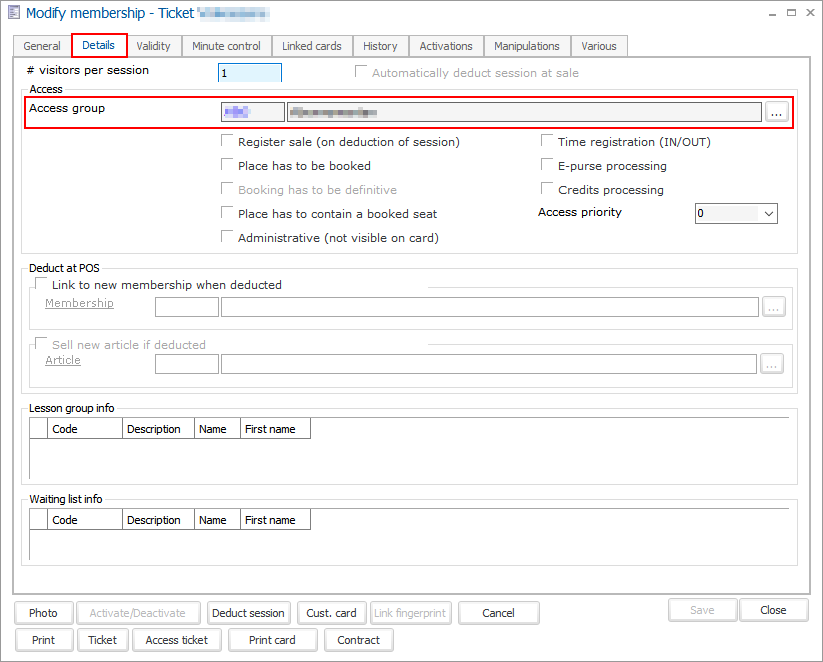Tick the Credits processing checkbox

[x=548, y=190]
